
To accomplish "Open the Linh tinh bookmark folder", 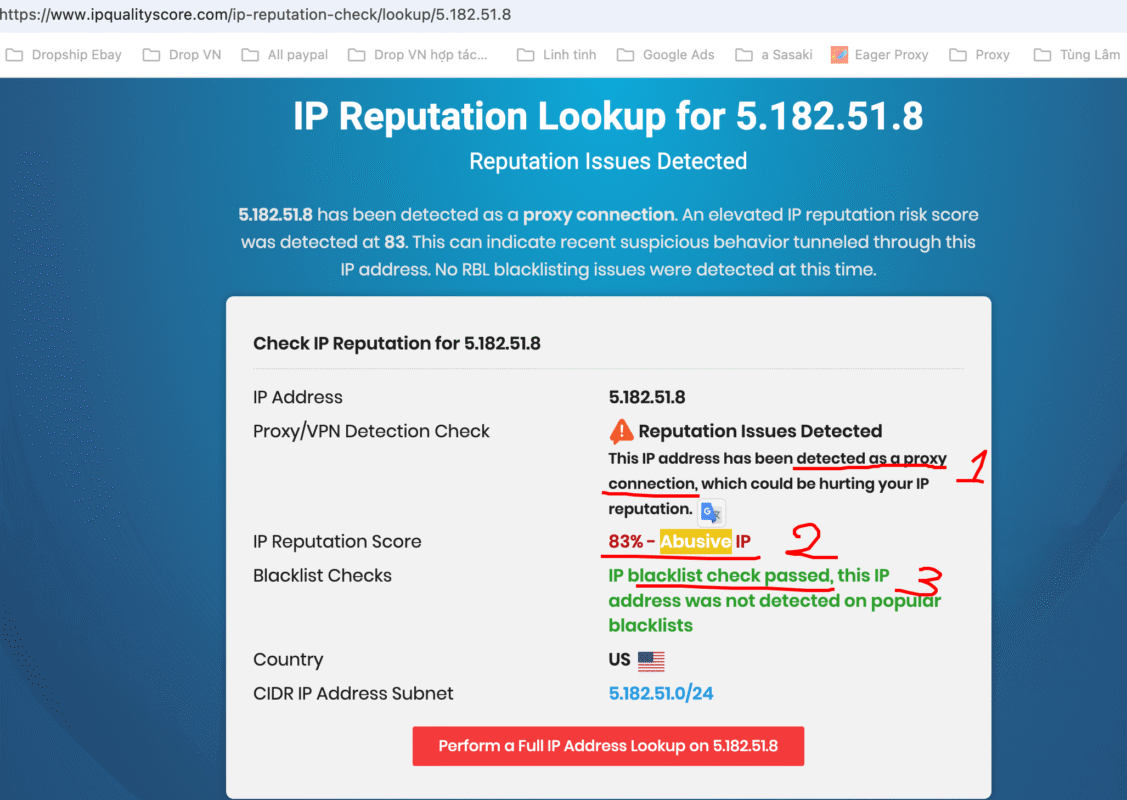I will pyautogui.click(x=556, y=55).
